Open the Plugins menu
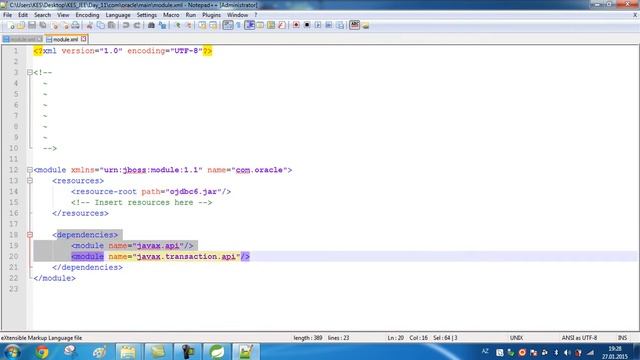The width and height of the screenshot is (640, 360). tap(211, 15)
